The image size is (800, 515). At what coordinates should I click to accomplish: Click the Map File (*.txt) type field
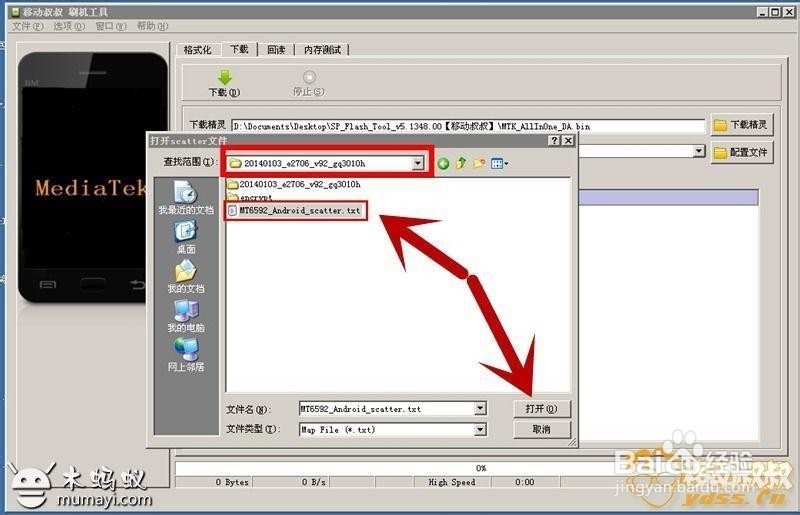[x=387, y=430]
